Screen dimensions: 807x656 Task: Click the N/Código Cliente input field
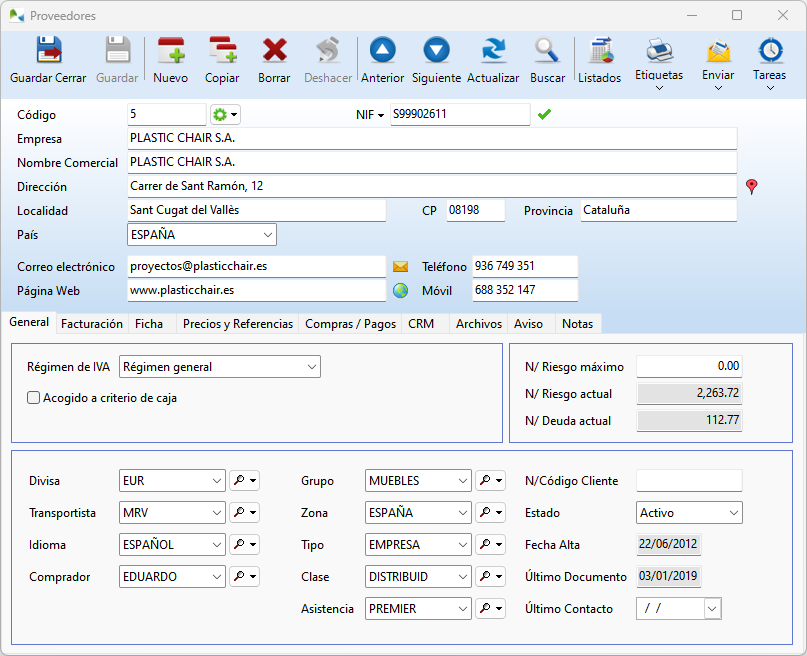tap(689, 481)
